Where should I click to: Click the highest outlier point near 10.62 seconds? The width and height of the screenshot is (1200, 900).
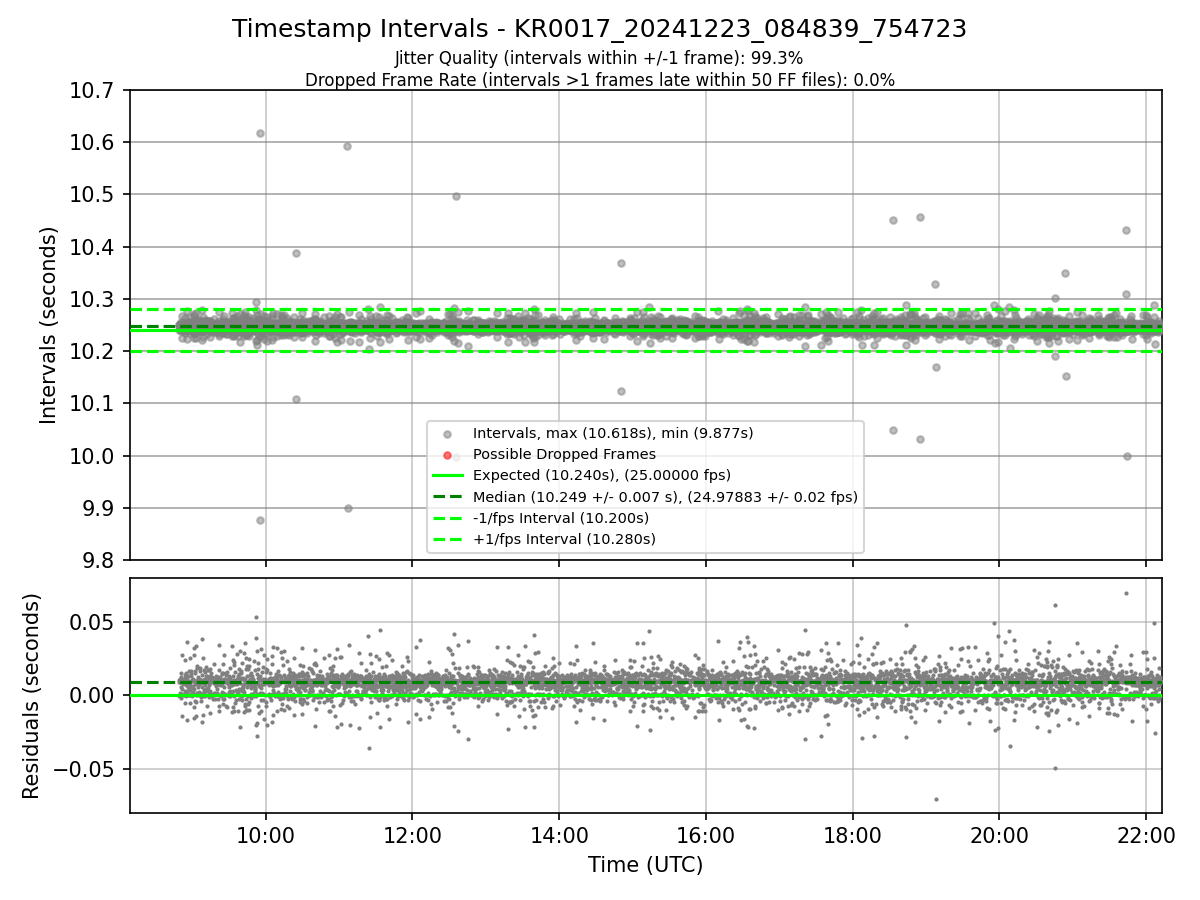click(260, 133)
